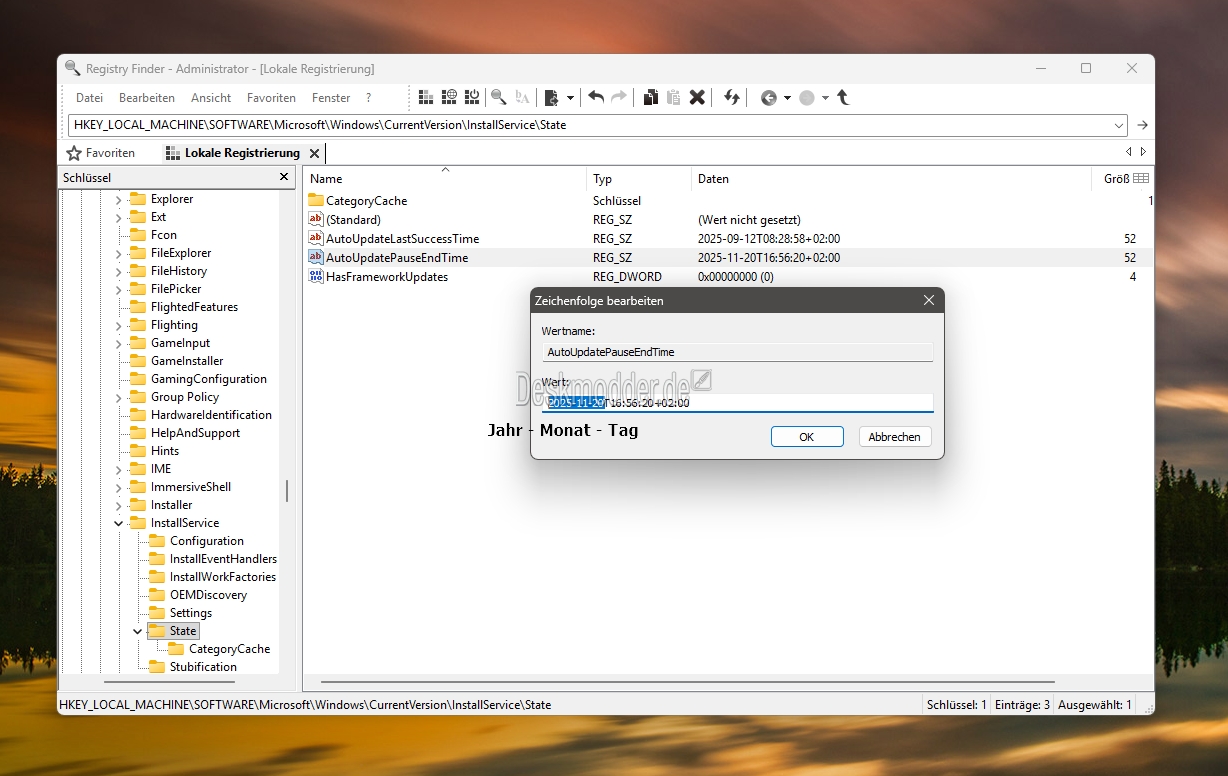Navigate back with the toolbar arrow

pyautogui.click(x=768, y=98)
